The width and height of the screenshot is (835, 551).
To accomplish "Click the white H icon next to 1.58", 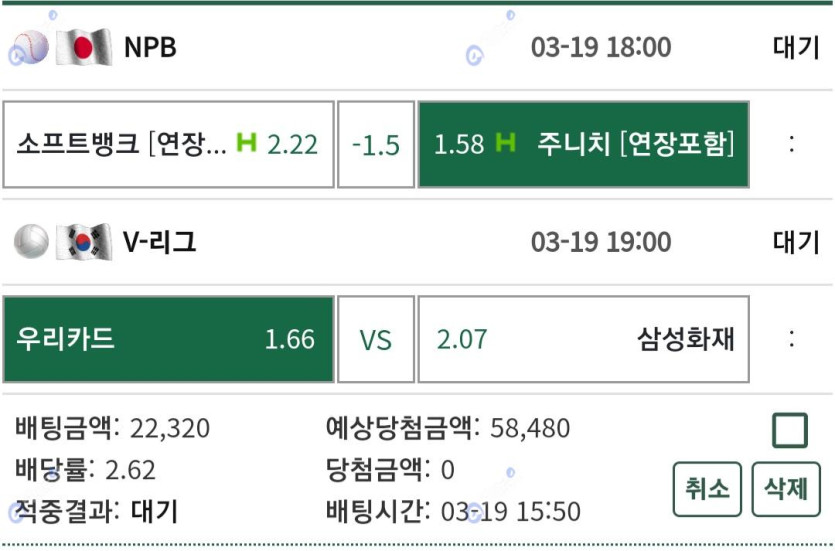I will point(506,144).
